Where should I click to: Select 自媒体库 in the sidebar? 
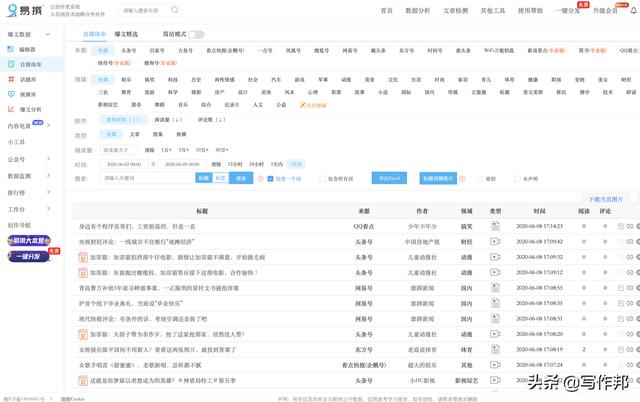[x=31, y=64]
